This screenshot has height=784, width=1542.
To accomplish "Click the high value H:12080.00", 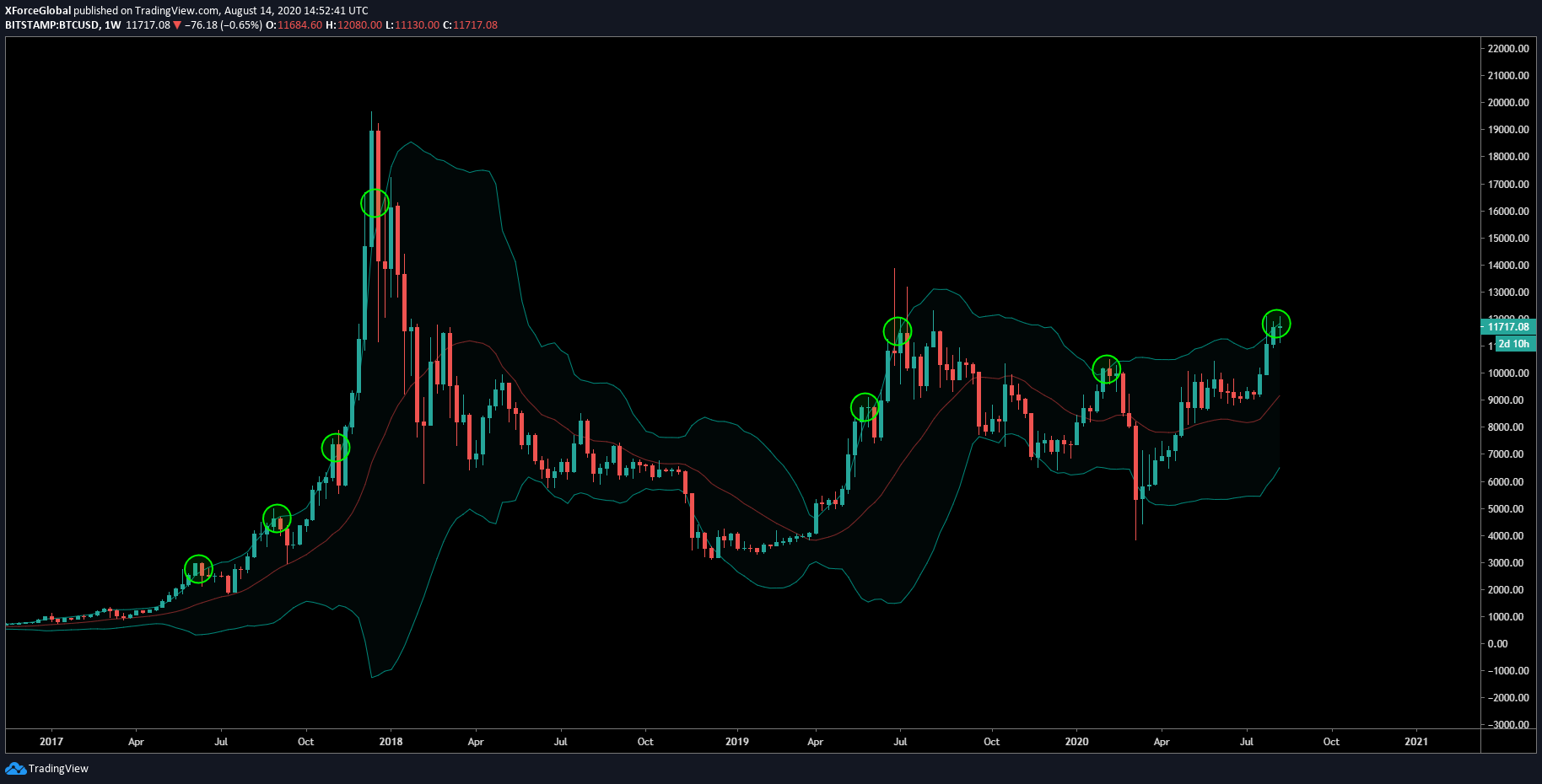I will (354, 24).
